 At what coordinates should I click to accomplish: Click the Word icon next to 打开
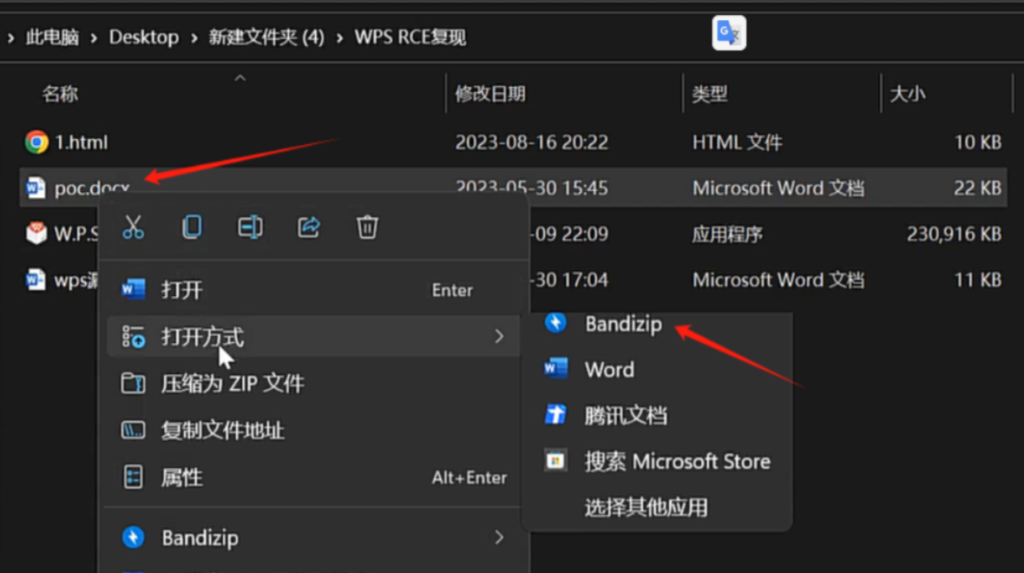(133, 289)
